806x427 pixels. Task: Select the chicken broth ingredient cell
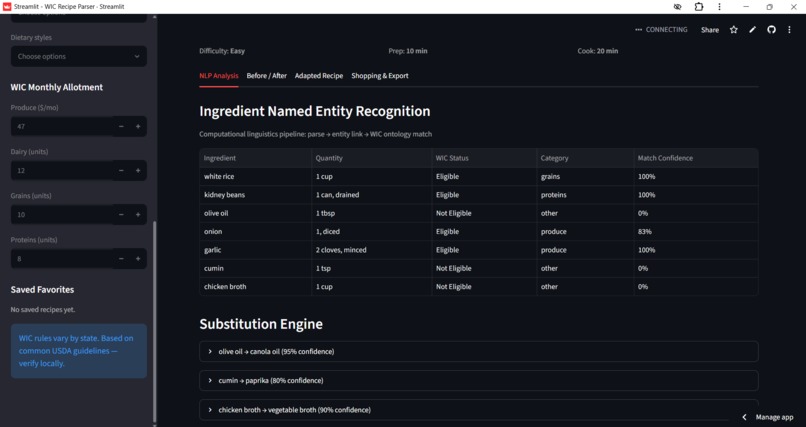[x=255, y=287]
